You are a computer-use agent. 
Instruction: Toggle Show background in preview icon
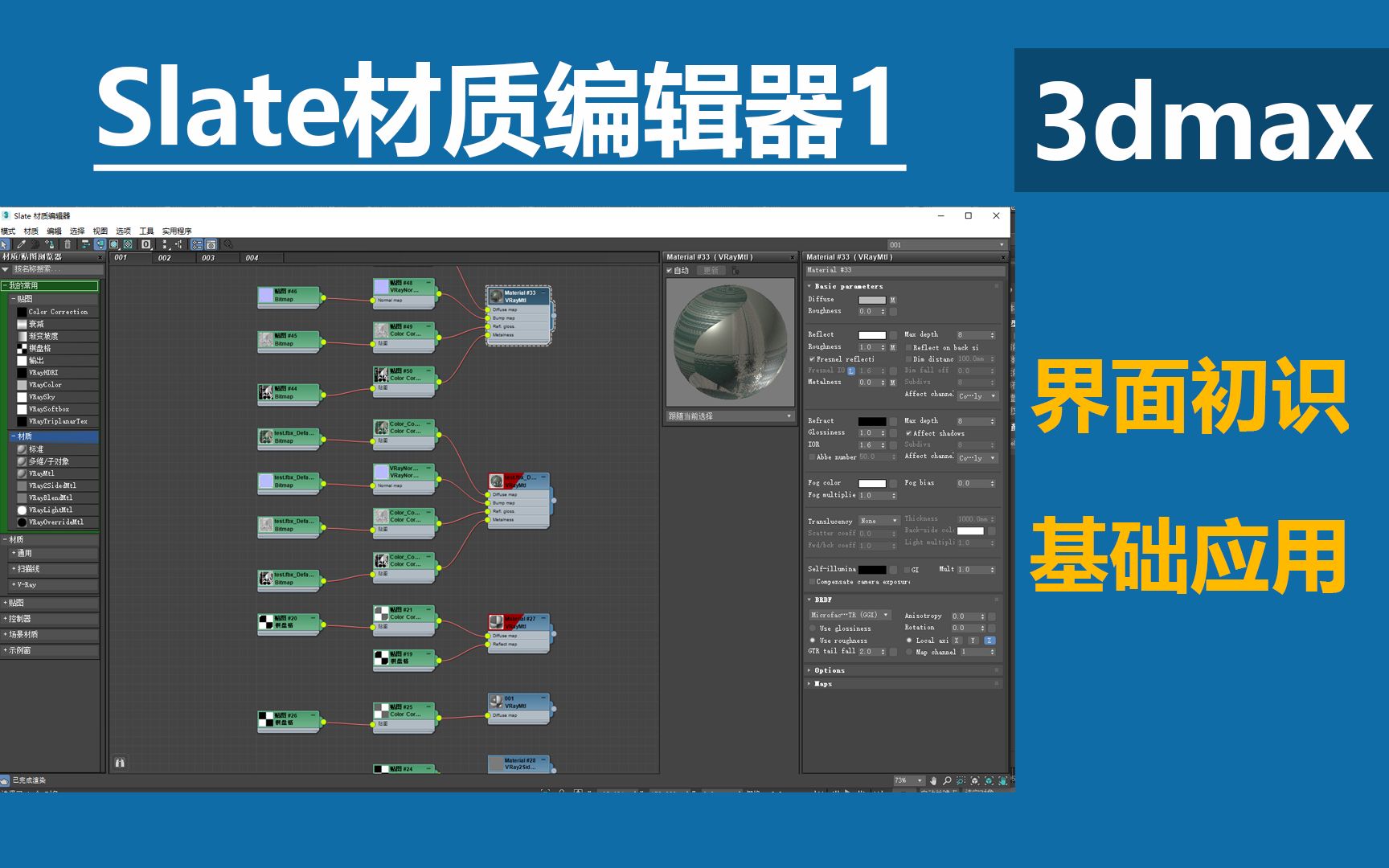(x=128, y=244)
